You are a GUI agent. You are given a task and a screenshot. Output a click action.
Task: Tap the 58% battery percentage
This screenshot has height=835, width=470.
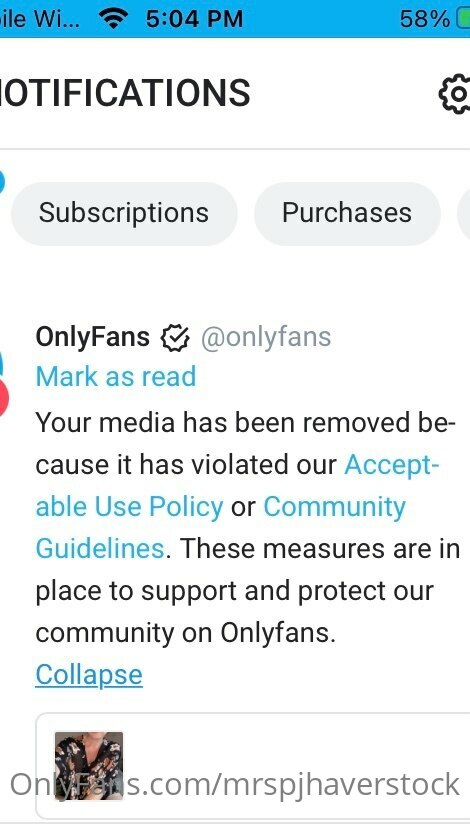tap(425, 19)
